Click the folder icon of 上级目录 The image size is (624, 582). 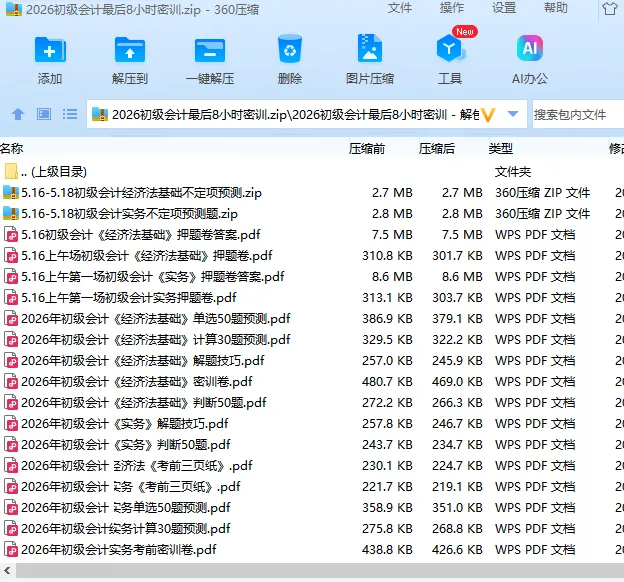(11, 171)
